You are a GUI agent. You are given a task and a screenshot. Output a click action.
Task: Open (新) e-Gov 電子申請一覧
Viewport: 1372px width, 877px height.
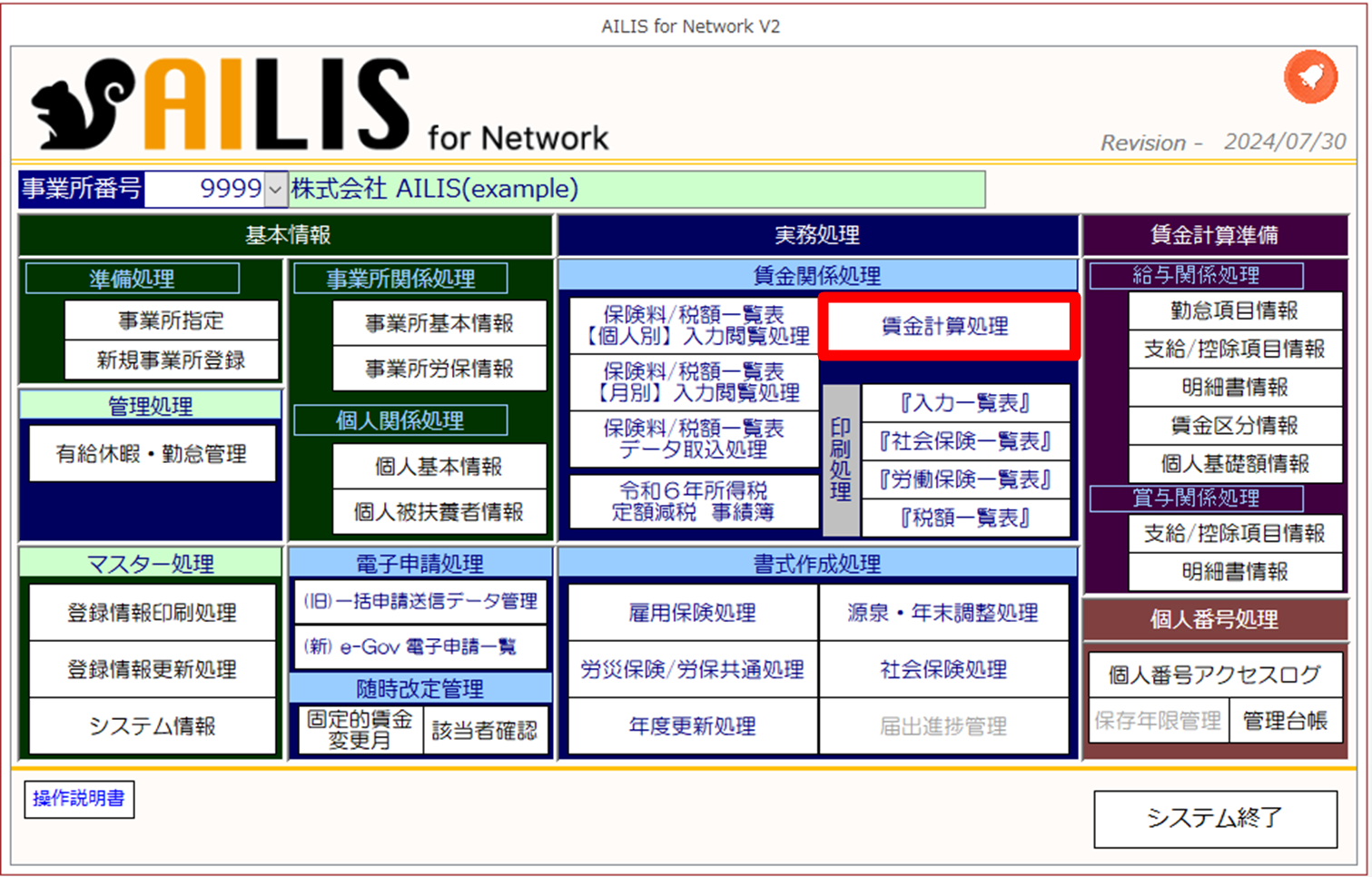[x=419, y=646]
